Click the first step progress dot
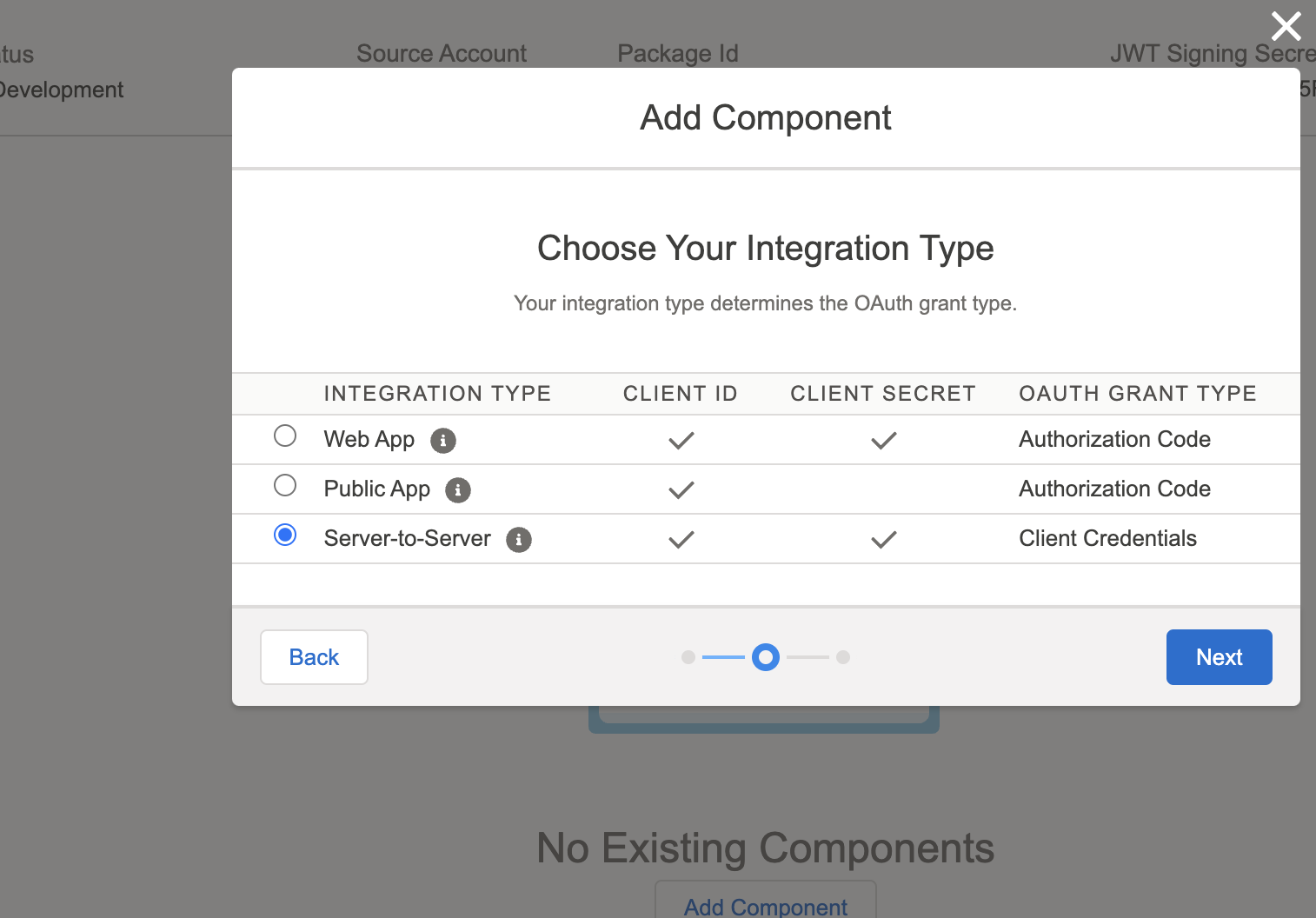1316x918 pixels. [688, 657]
